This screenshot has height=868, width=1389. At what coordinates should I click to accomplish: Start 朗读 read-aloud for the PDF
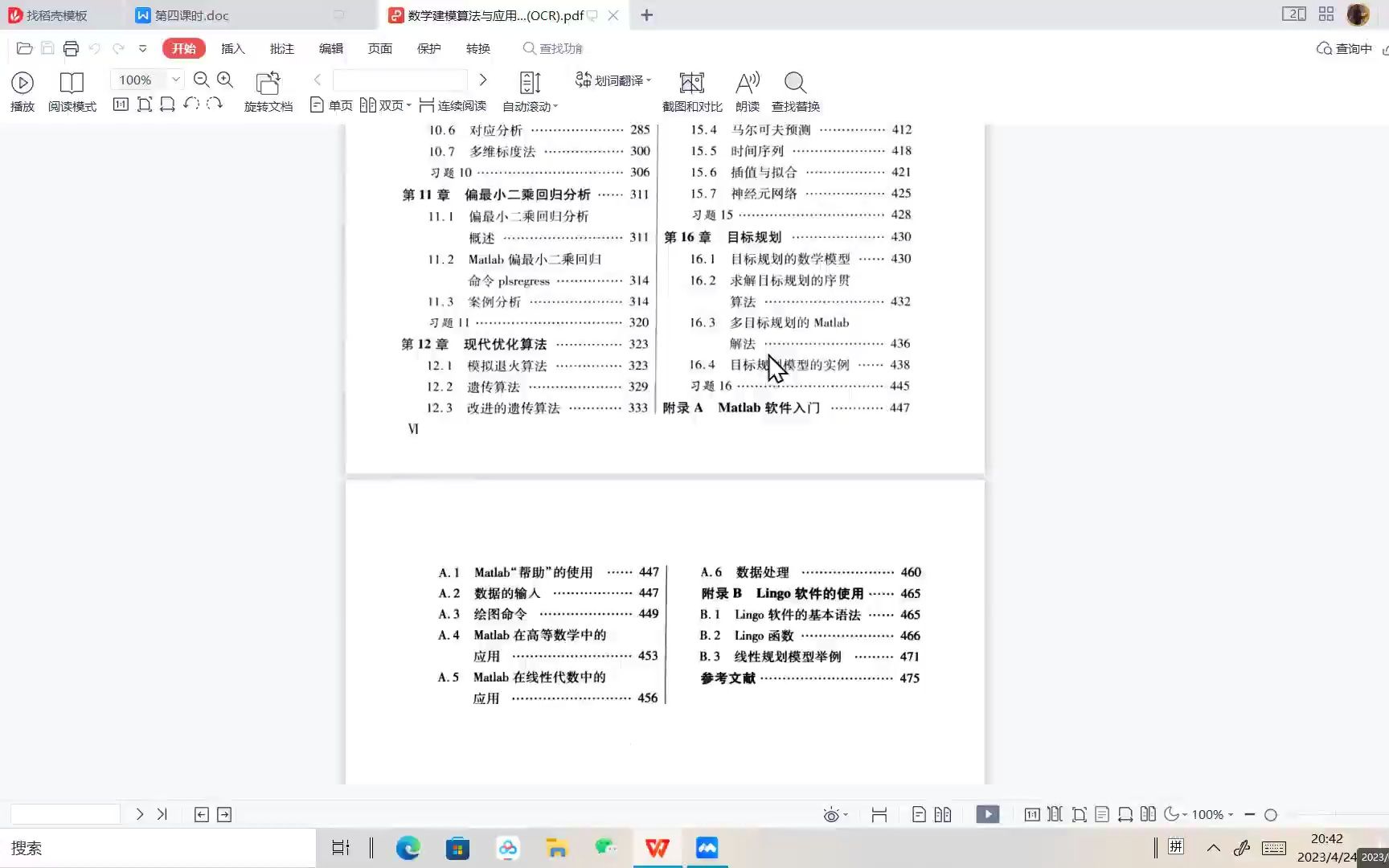[x=746, y=90]
